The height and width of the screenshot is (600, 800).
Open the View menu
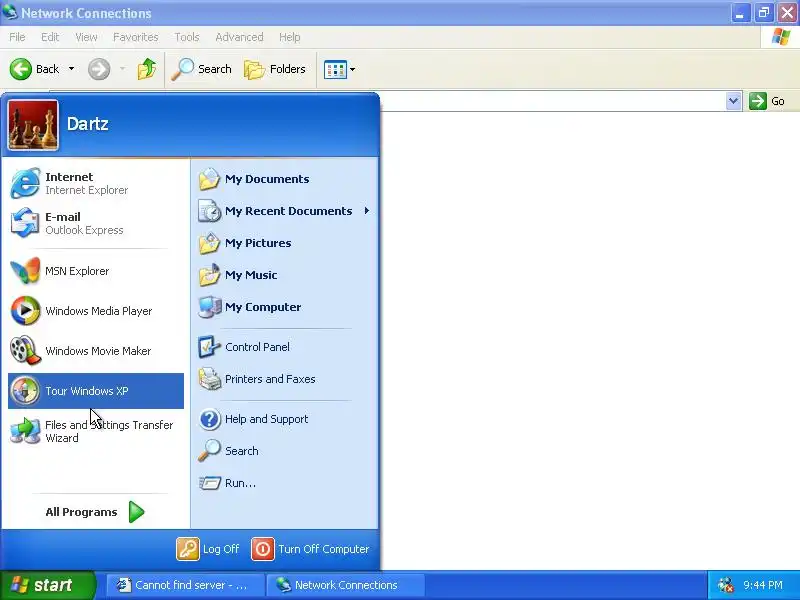pos(86,37)
